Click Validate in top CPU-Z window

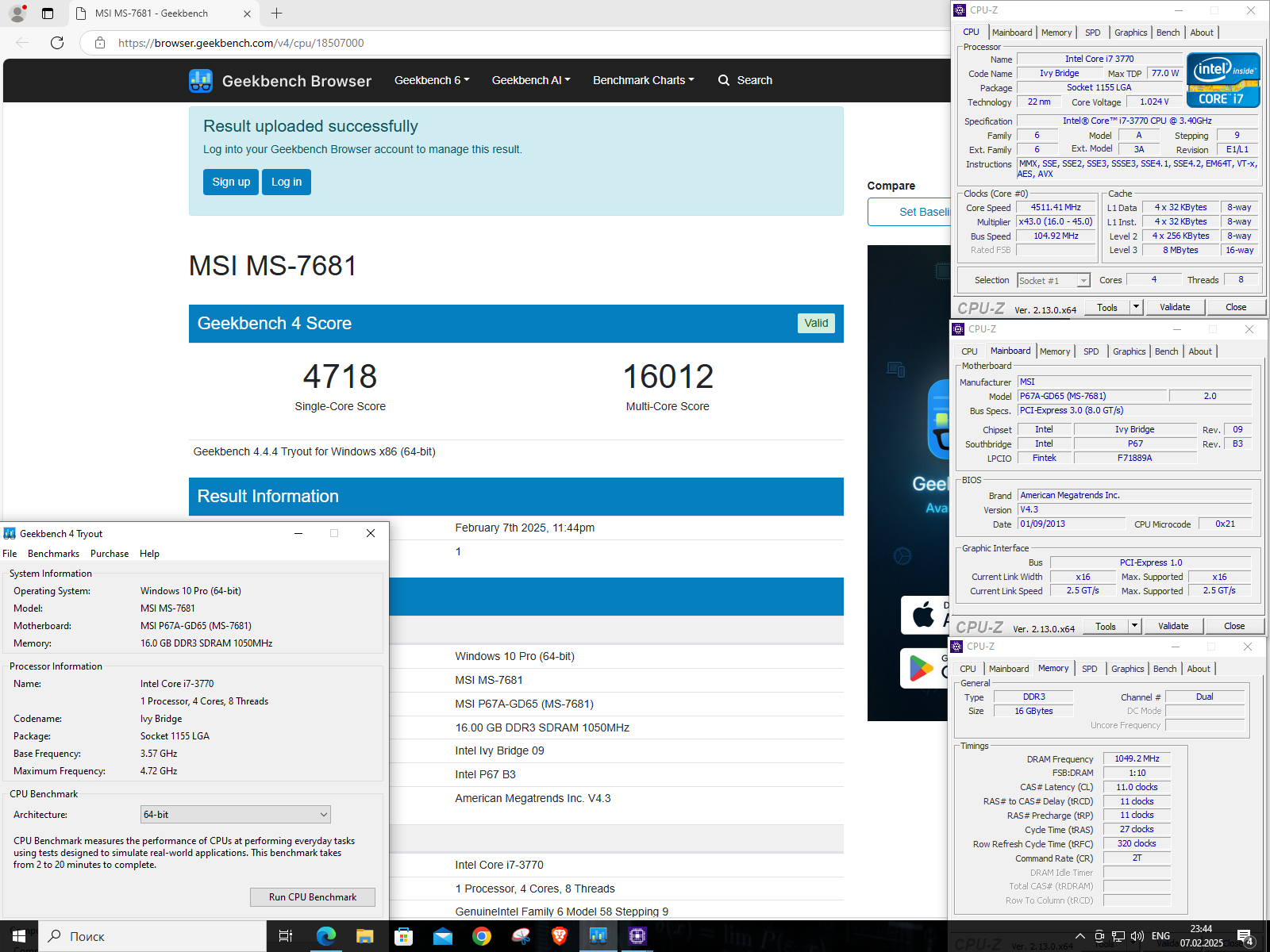click(1175, 307)
